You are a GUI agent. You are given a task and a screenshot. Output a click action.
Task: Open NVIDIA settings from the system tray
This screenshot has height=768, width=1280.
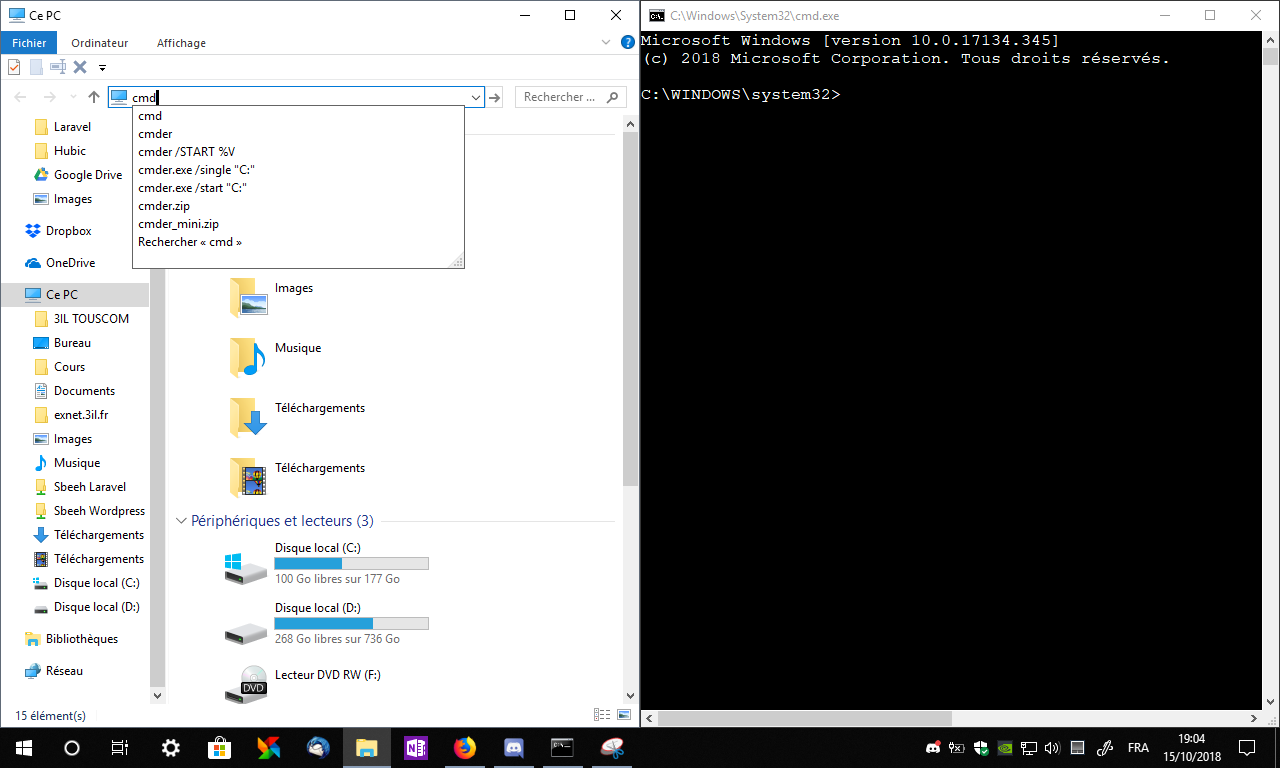1005,747
